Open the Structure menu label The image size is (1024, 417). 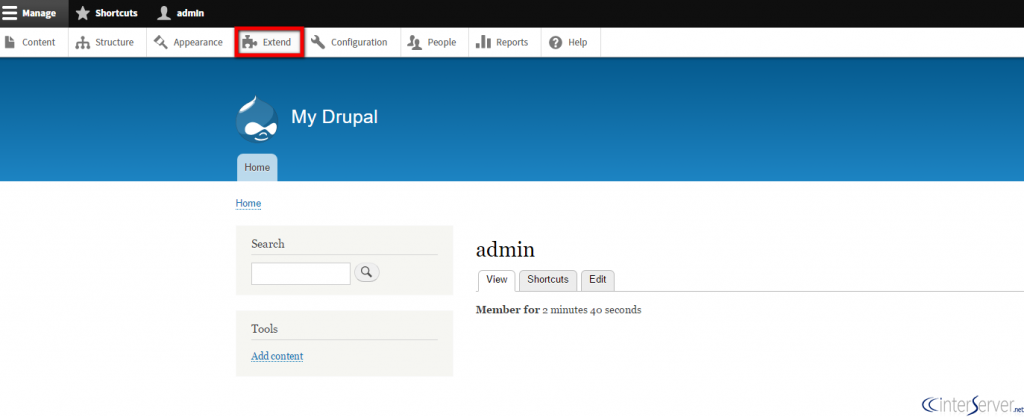coord(114,42)
